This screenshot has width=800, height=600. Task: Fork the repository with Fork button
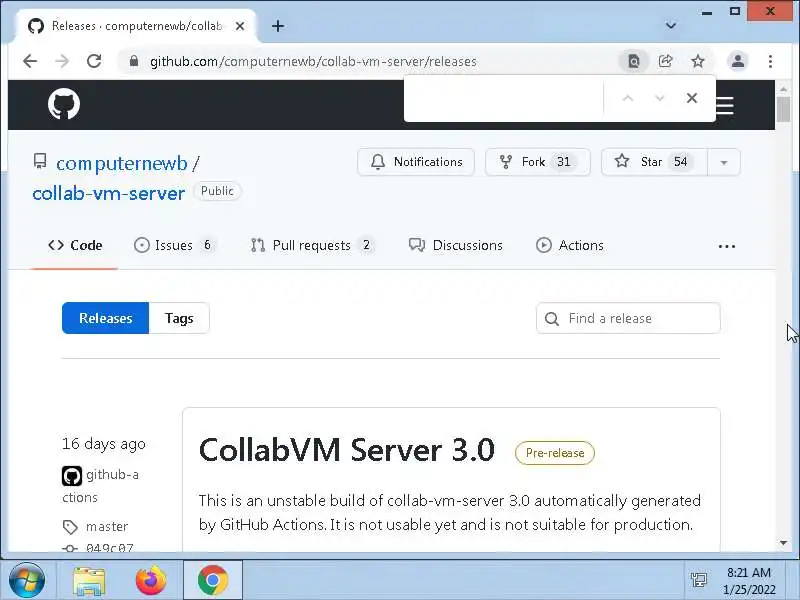(538, 162)
